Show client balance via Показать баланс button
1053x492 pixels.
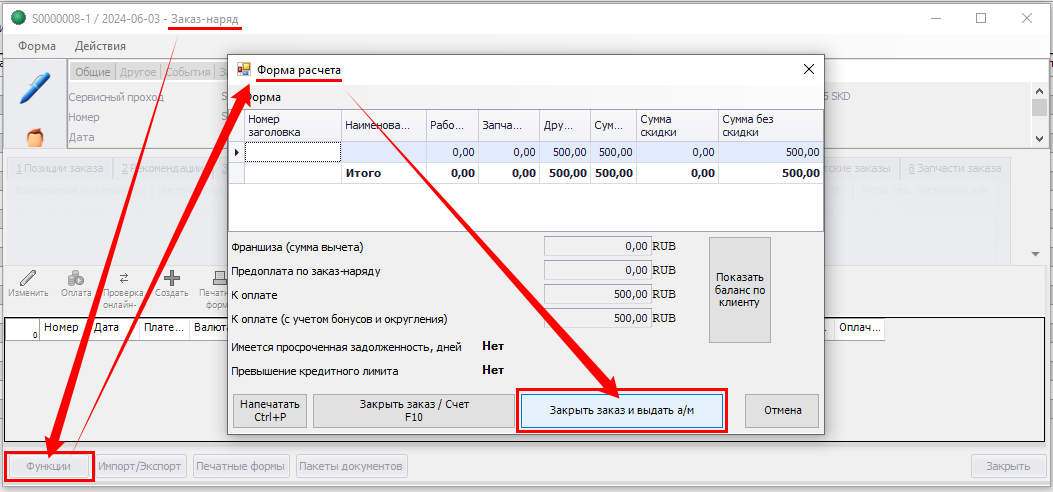pos(740,289)
